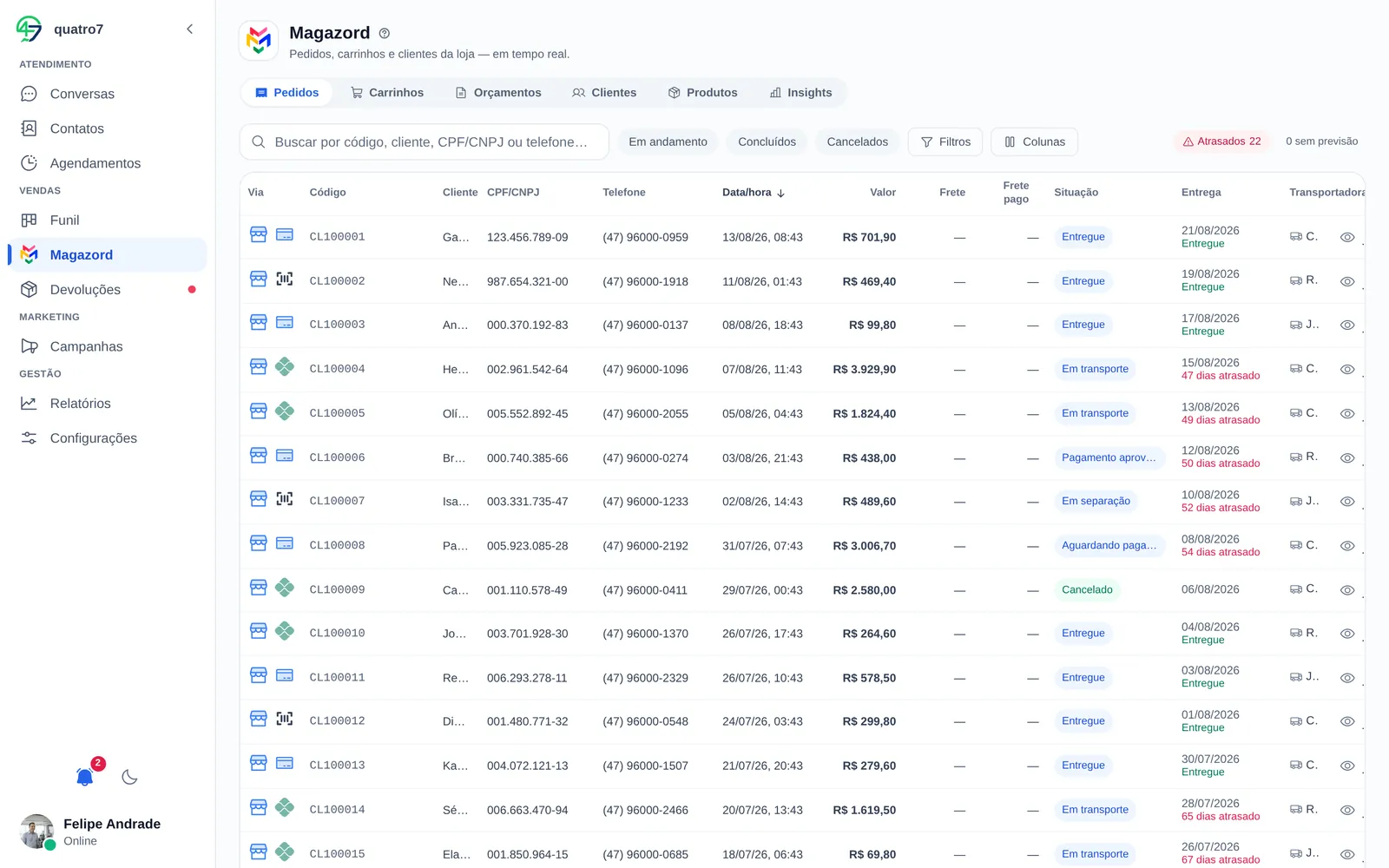Toggle dark mode with the moon icon
This screenshot has width=1389, height=868.
(x=130, y=777)
